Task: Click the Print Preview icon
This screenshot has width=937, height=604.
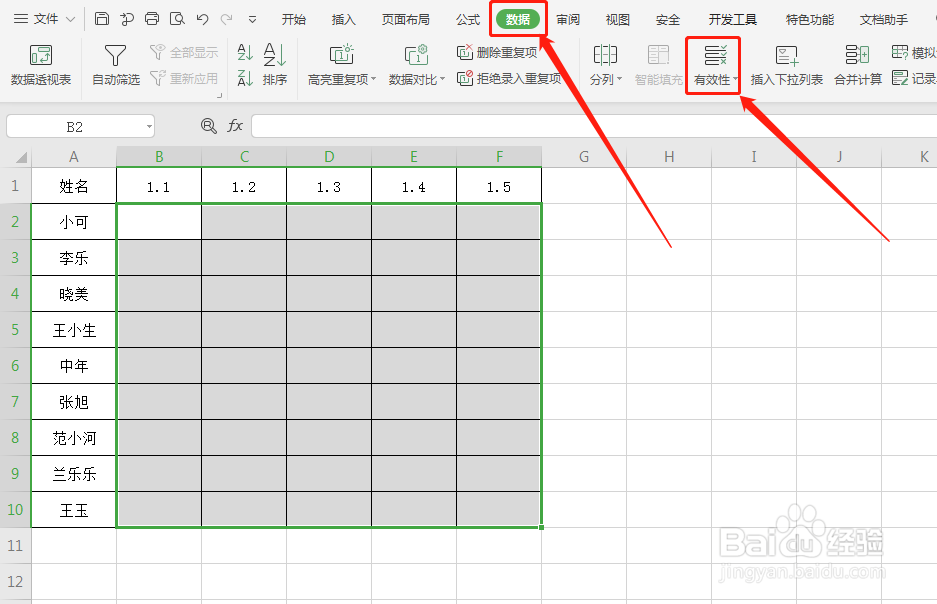Action: pyautogui.click(x=177, y=19)
